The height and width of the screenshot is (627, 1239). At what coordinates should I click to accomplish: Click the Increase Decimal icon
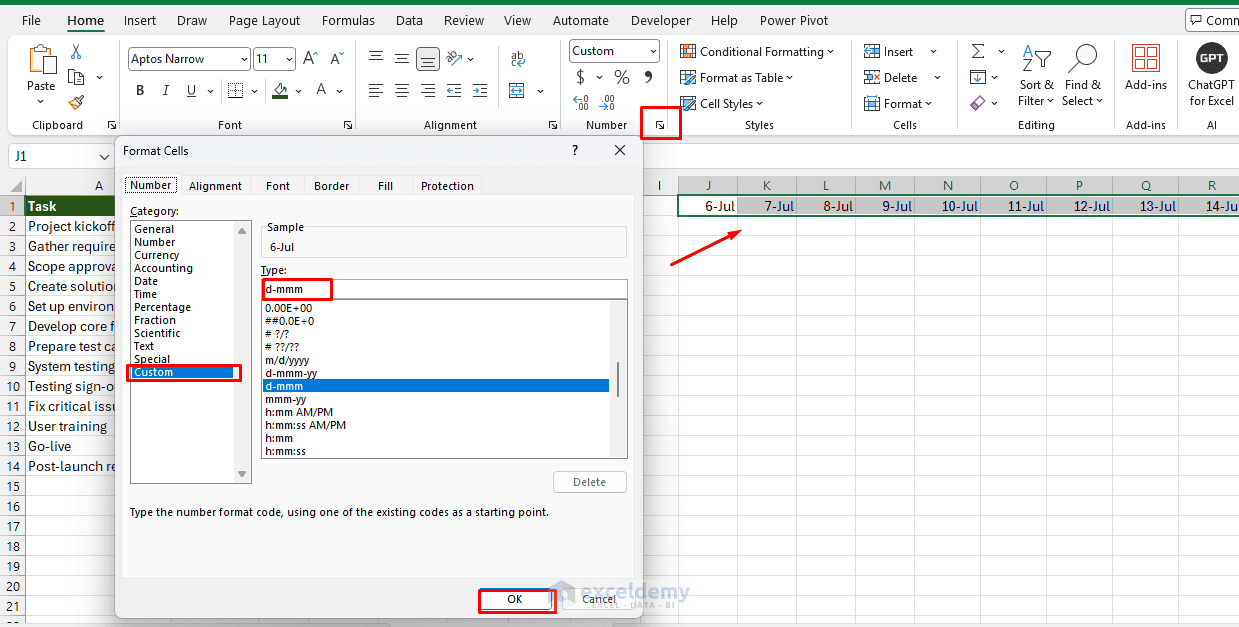click(x=581, y=102)
